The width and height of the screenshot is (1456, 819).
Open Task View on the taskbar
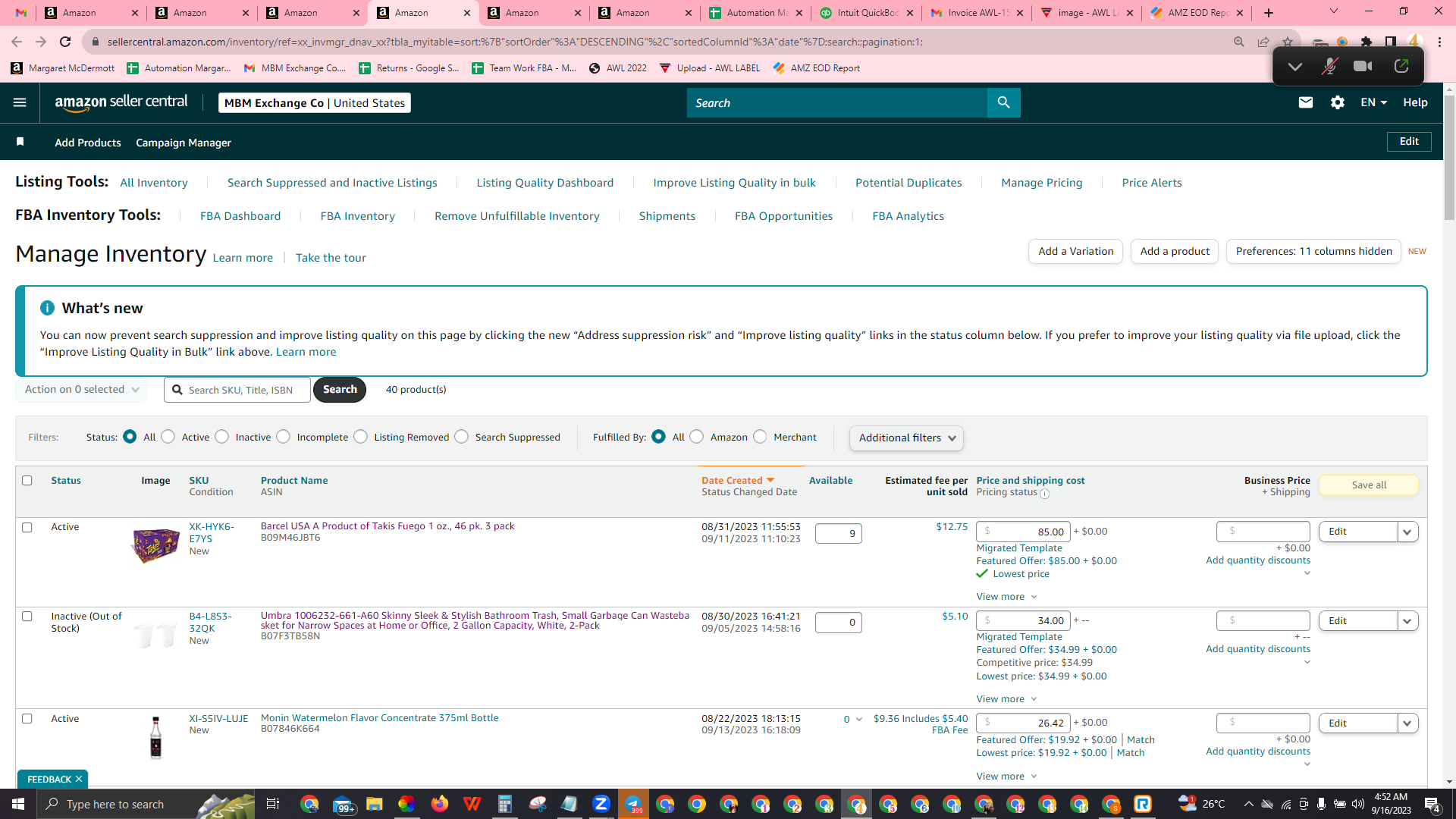[x=273, y=804]
